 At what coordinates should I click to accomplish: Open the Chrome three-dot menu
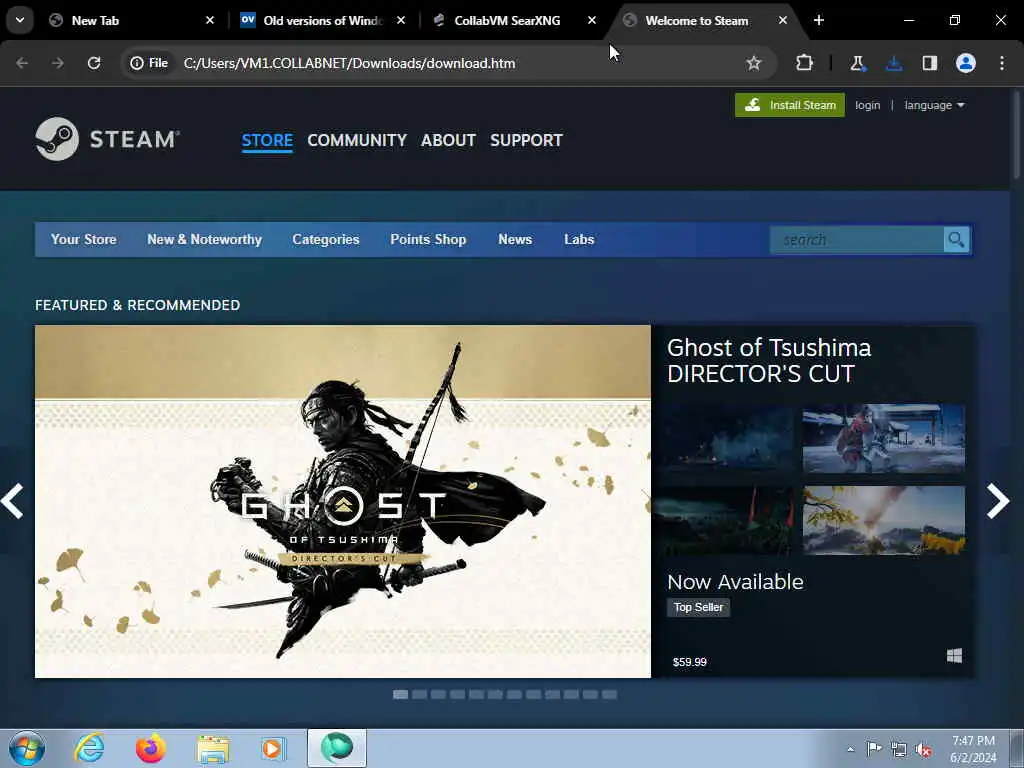[1002, 63]
